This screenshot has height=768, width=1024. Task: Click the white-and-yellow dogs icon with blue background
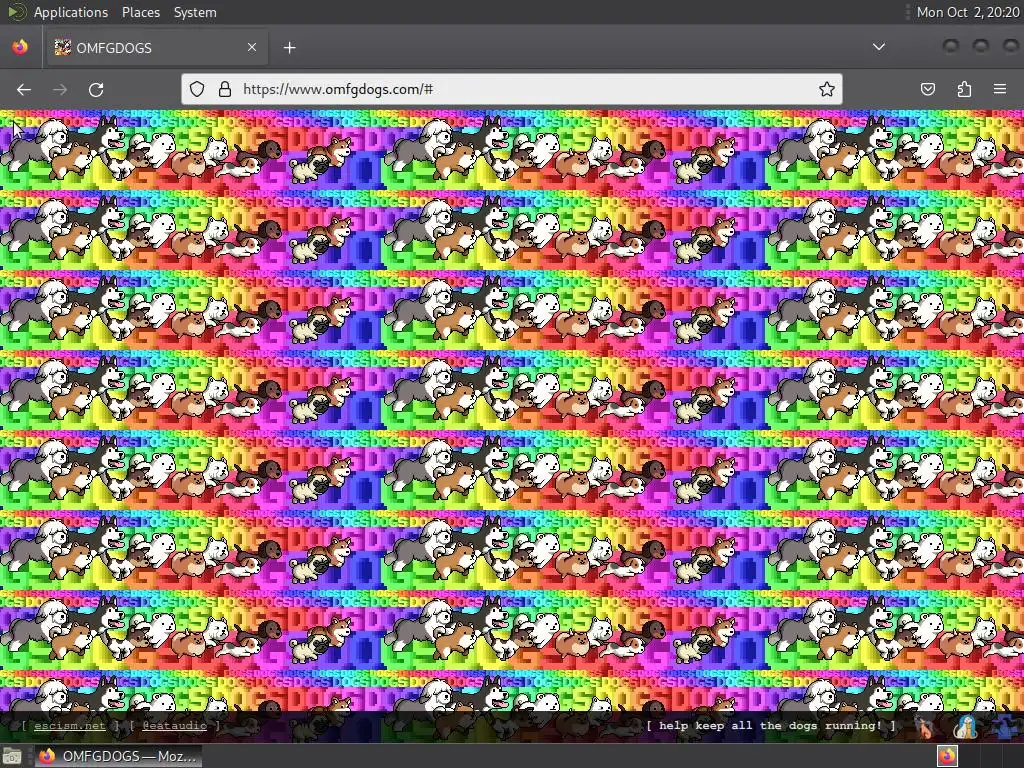965,727
